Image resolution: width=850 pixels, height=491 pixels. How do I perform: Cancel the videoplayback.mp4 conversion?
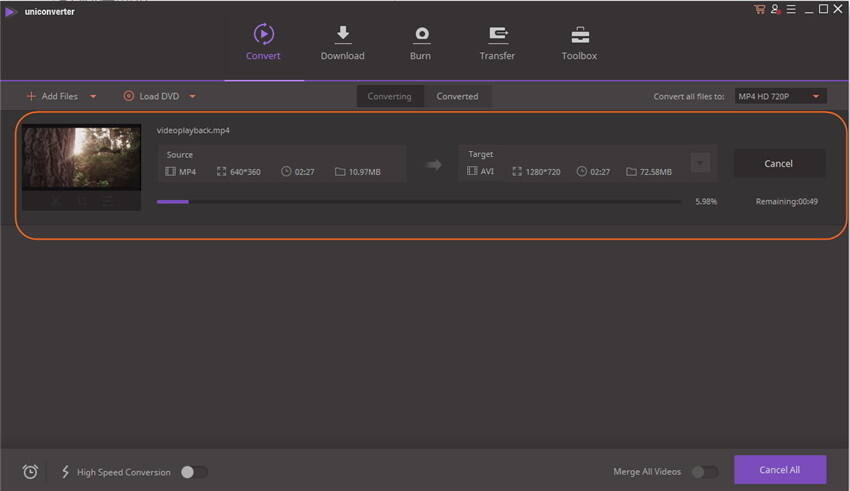pyautogui.click(x=779, y=164)
